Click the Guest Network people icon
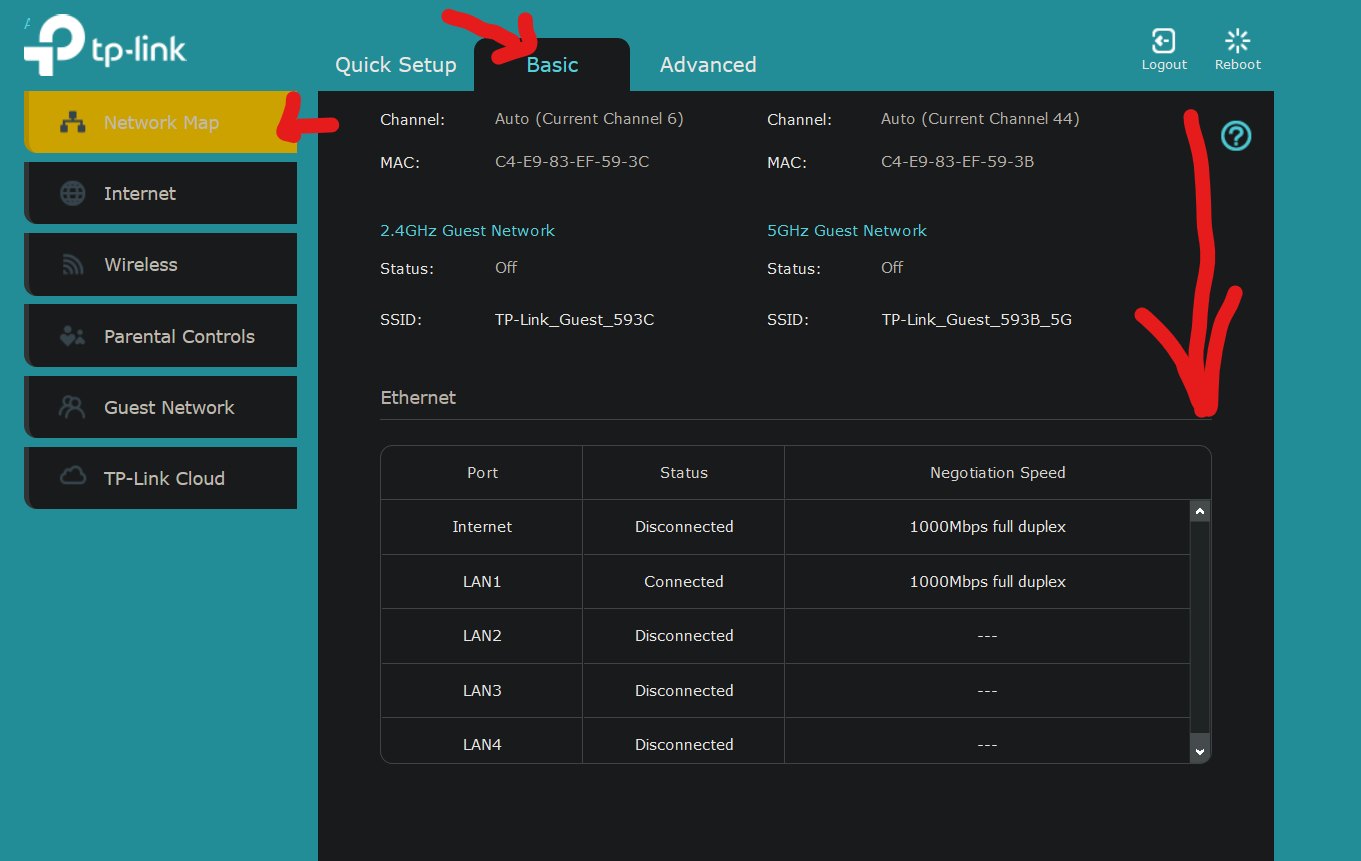 click(72, 407)
